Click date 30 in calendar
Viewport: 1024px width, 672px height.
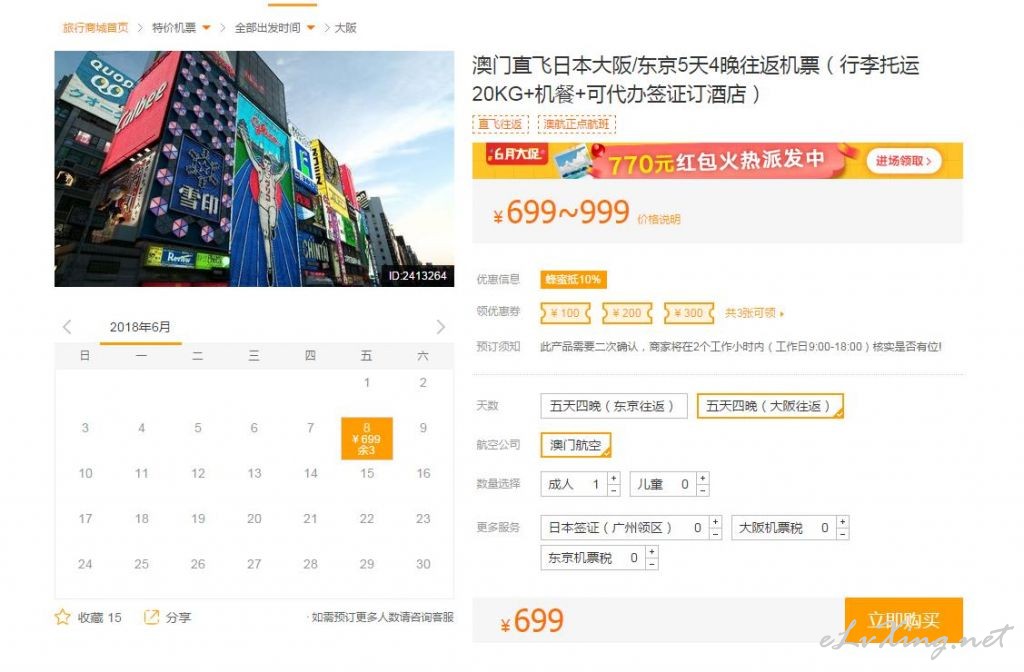(423, 564)
